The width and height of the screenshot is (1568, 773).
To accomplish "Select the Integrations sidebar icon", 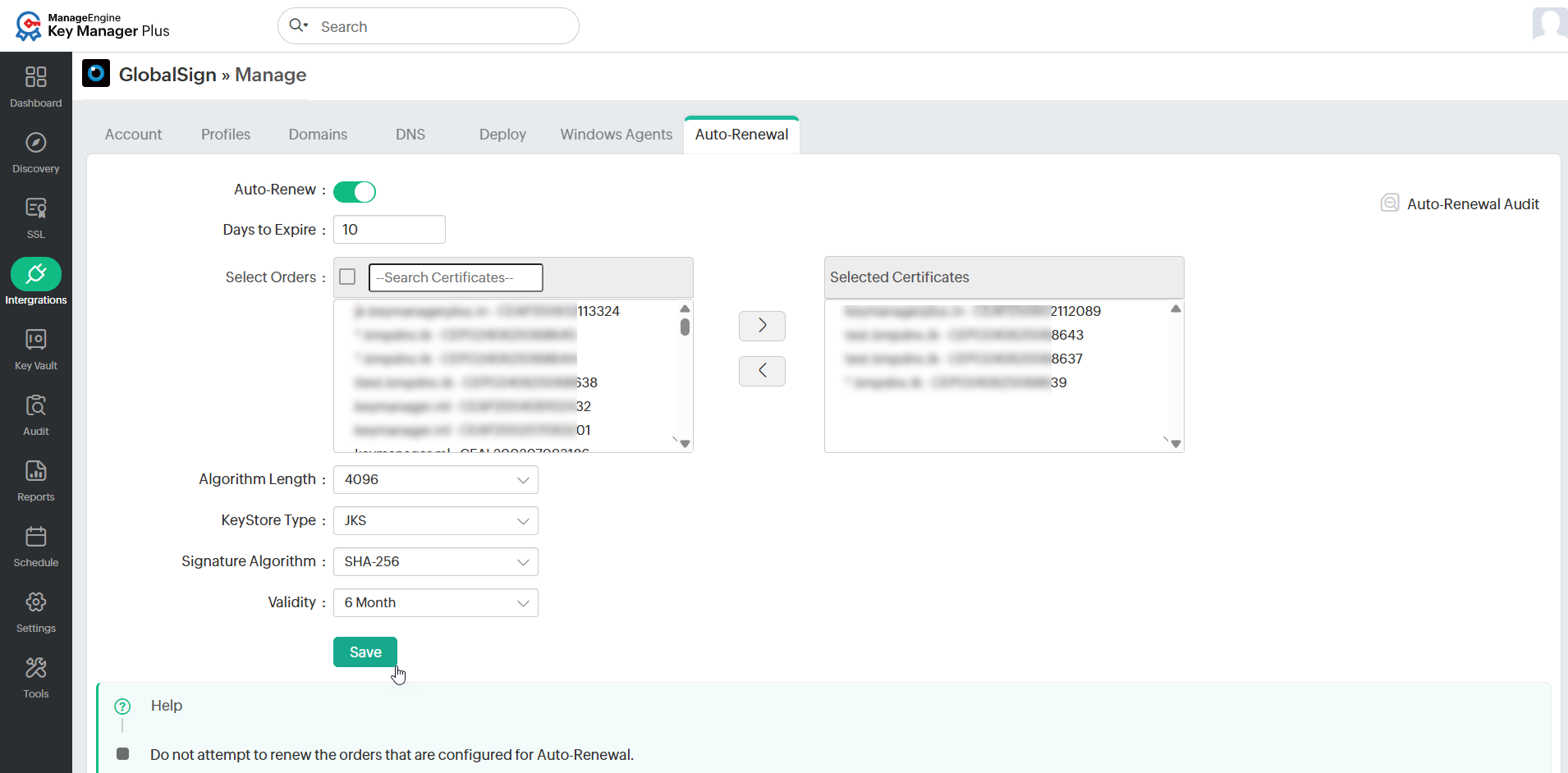I will pyautogui.click(x=36, y=282).
